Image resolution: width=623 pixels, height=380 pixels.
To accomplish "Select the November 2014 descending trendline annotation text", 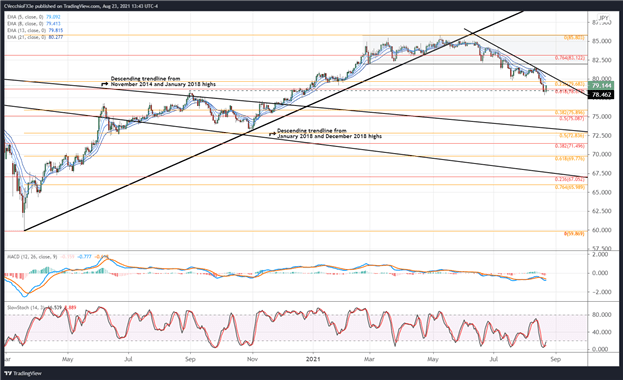I will (x=163, y=81).
